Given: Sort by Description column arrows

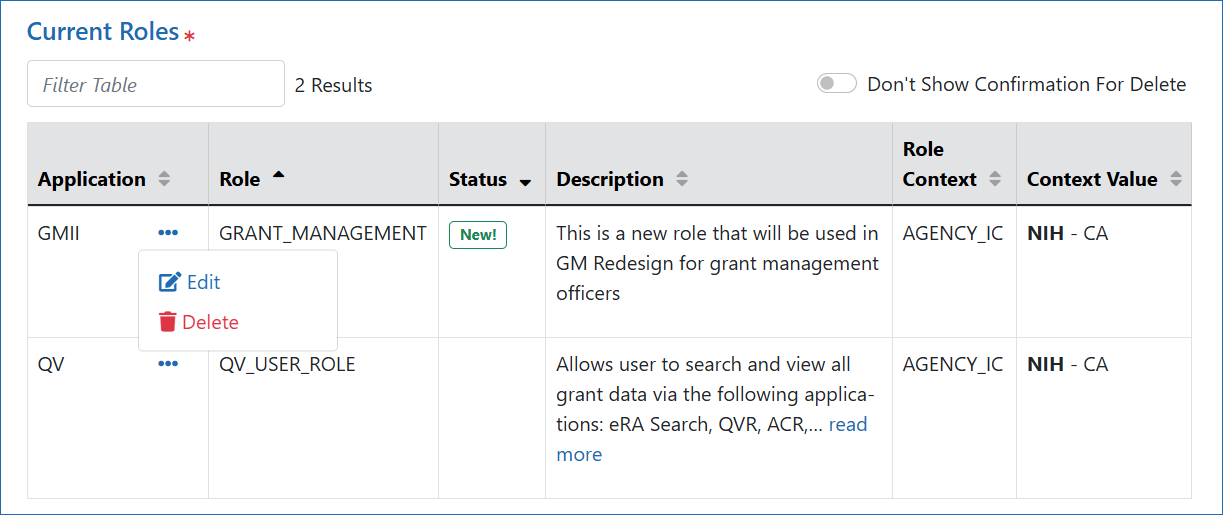Looking at the screenshot, I should (682, 179).
